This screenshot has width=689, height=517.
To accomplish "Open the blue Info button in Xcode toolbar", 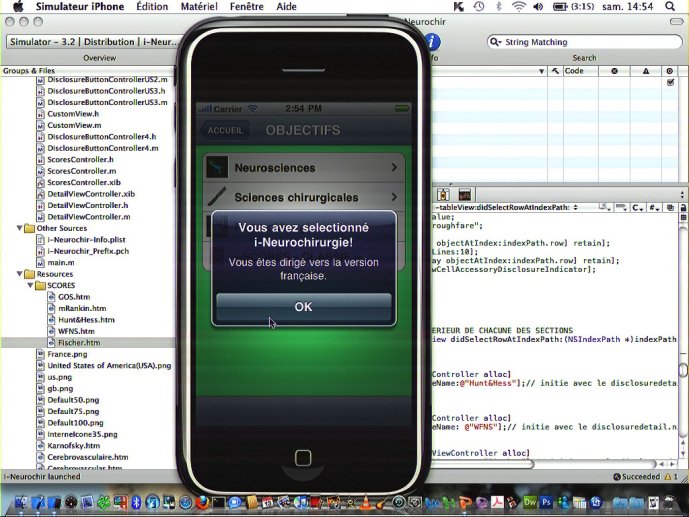I will (x=433, y=42).
